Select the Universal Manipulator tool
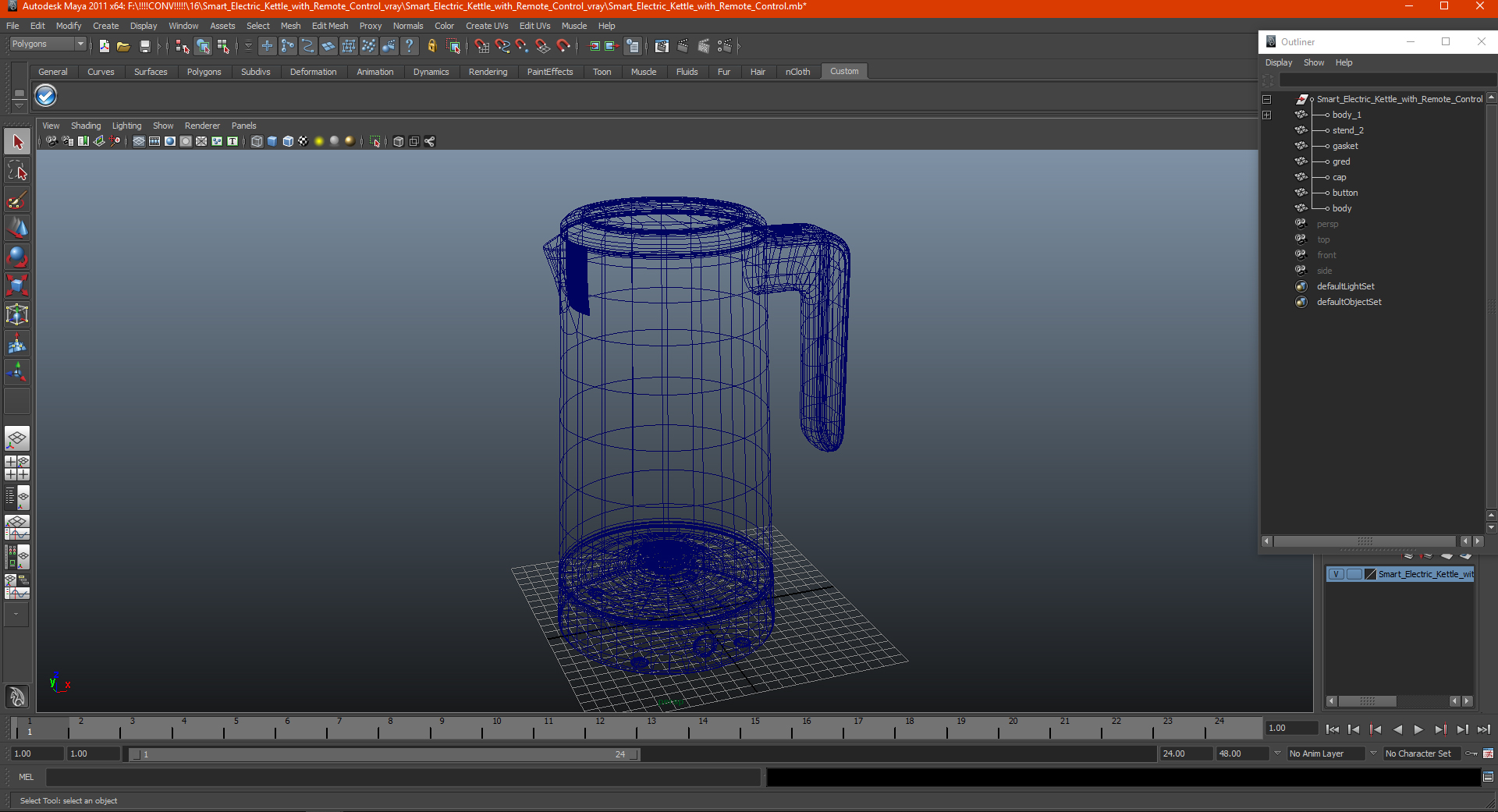 pos(17,314)
